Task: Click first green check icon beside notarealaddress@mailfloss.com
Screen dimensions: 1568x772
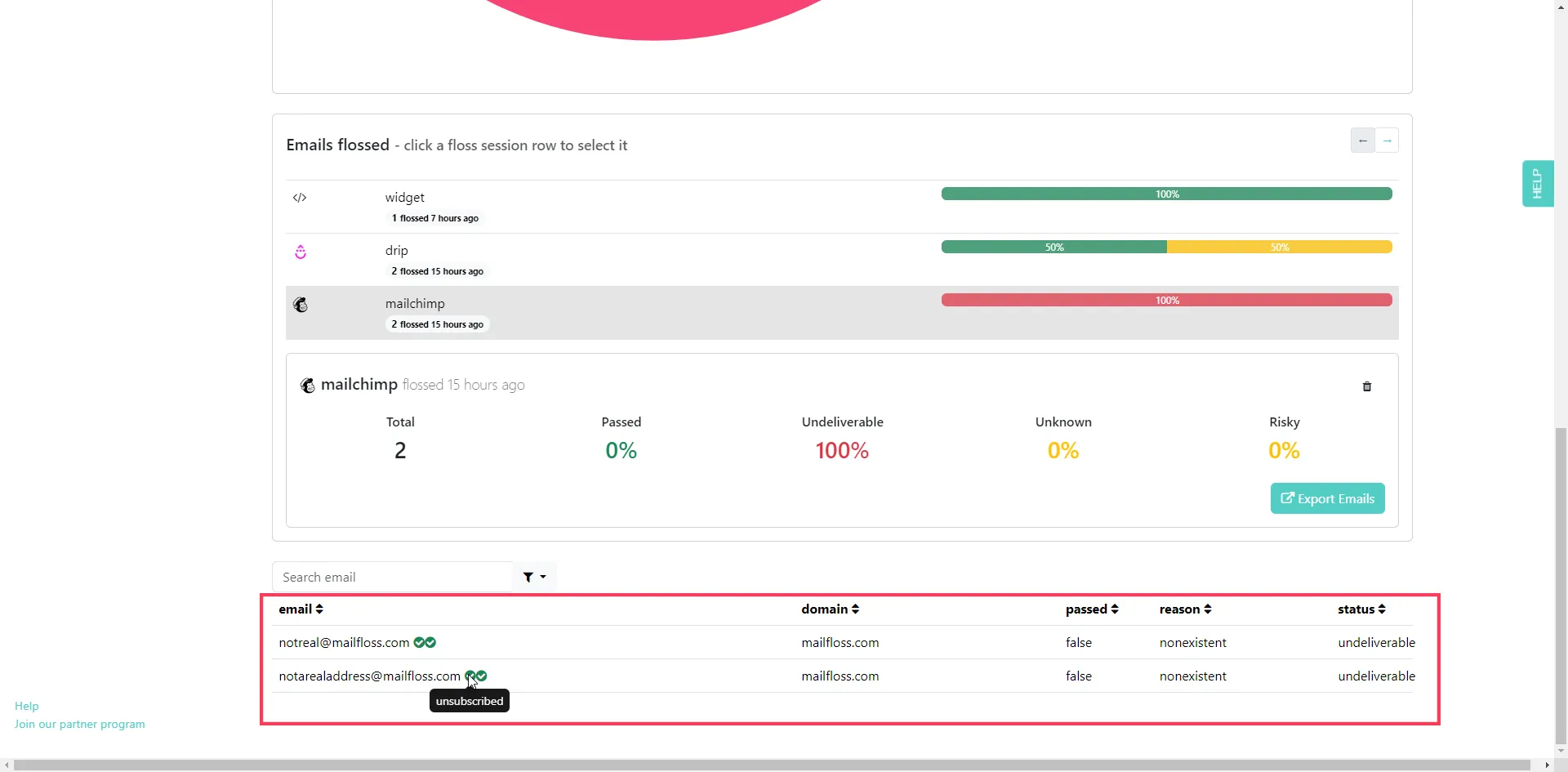Action: pos(470,676)
